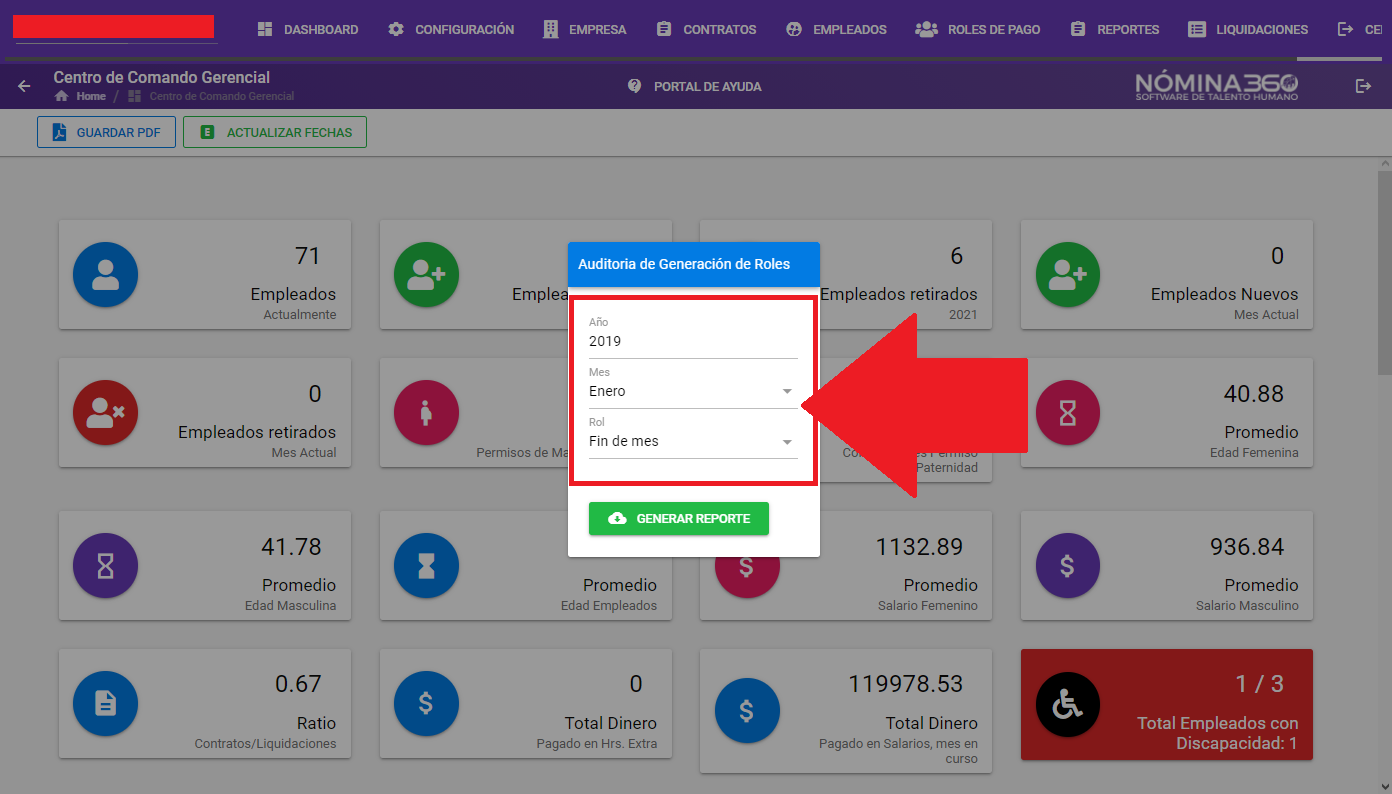This screenshot has width=1392, height=794.
Task: Click the red Empleados retiradosMes Actual icon
Action: click(105, 412)
